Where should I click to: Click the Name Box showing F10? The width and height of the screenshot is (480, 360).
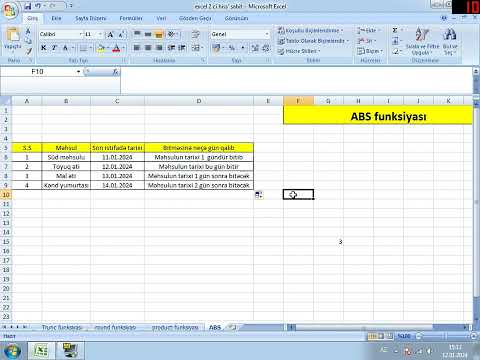pyautogui.click(x=37, y=72)
